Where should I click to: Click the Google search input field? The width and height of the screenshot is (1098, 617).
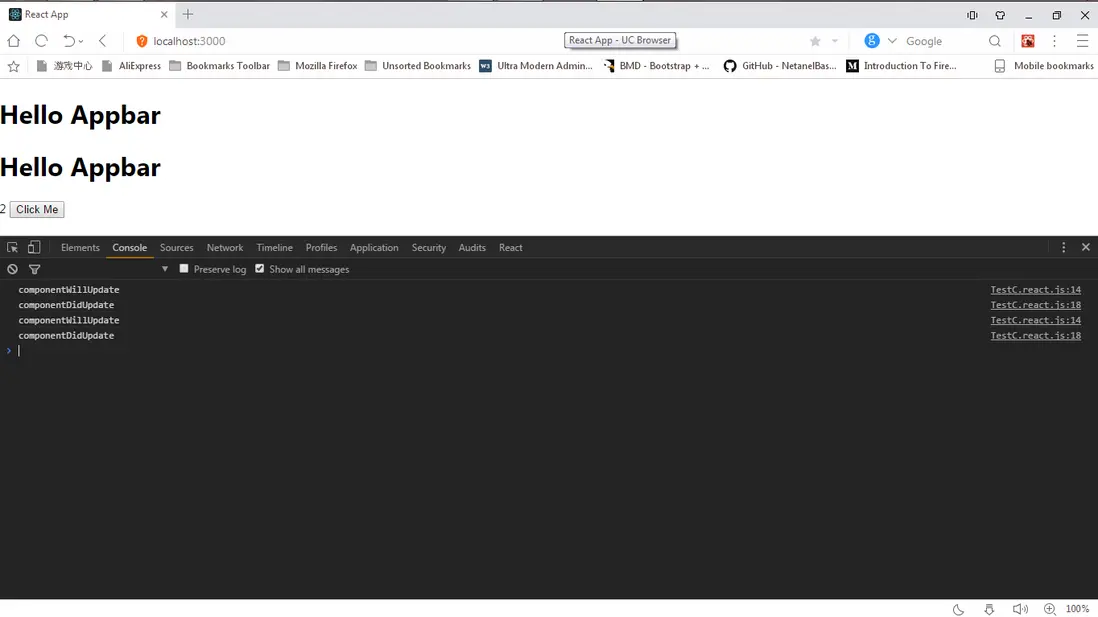[942, 41]
